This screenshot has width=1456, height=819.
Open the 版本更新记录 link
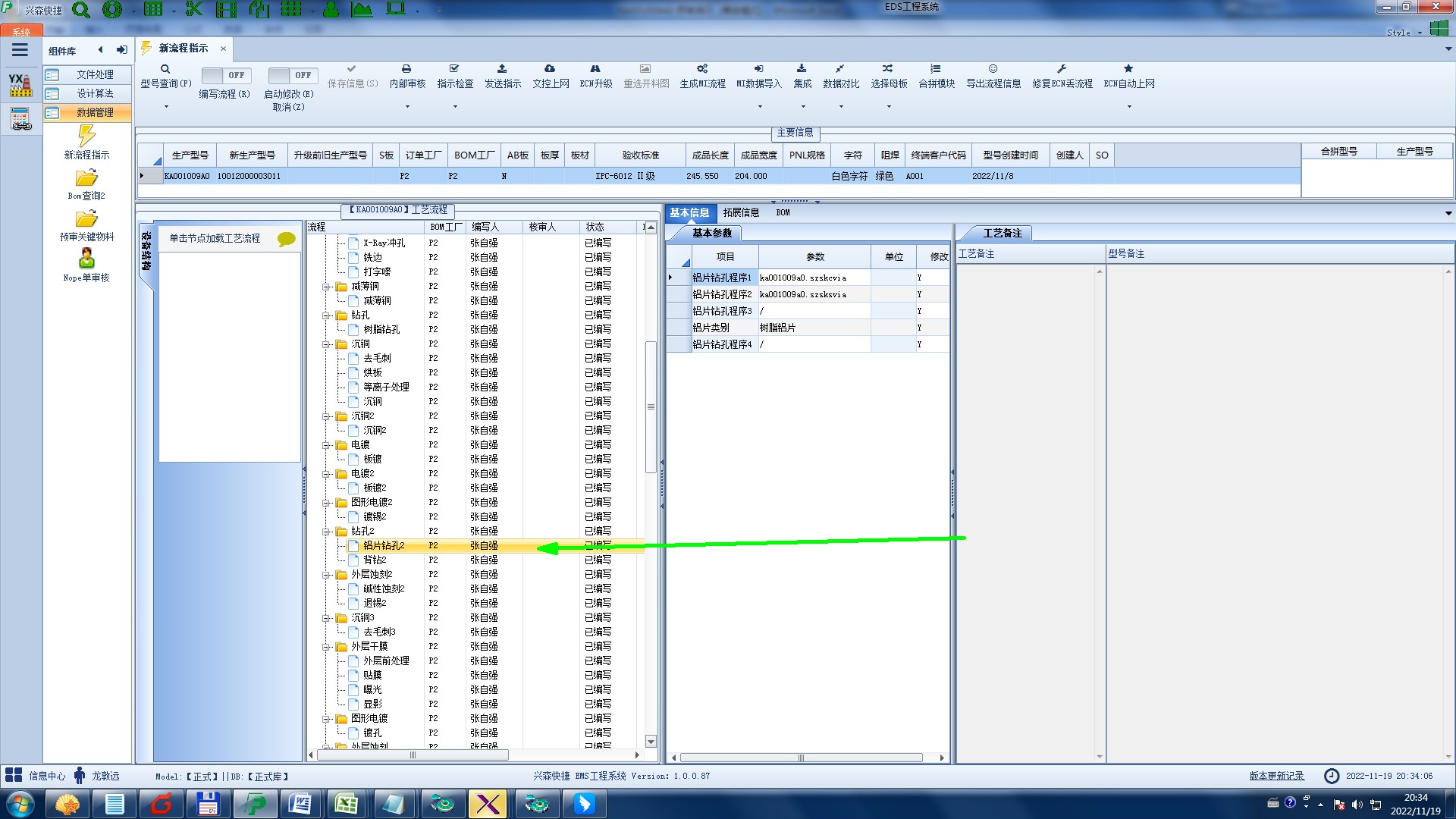[x=1276, y=776]
